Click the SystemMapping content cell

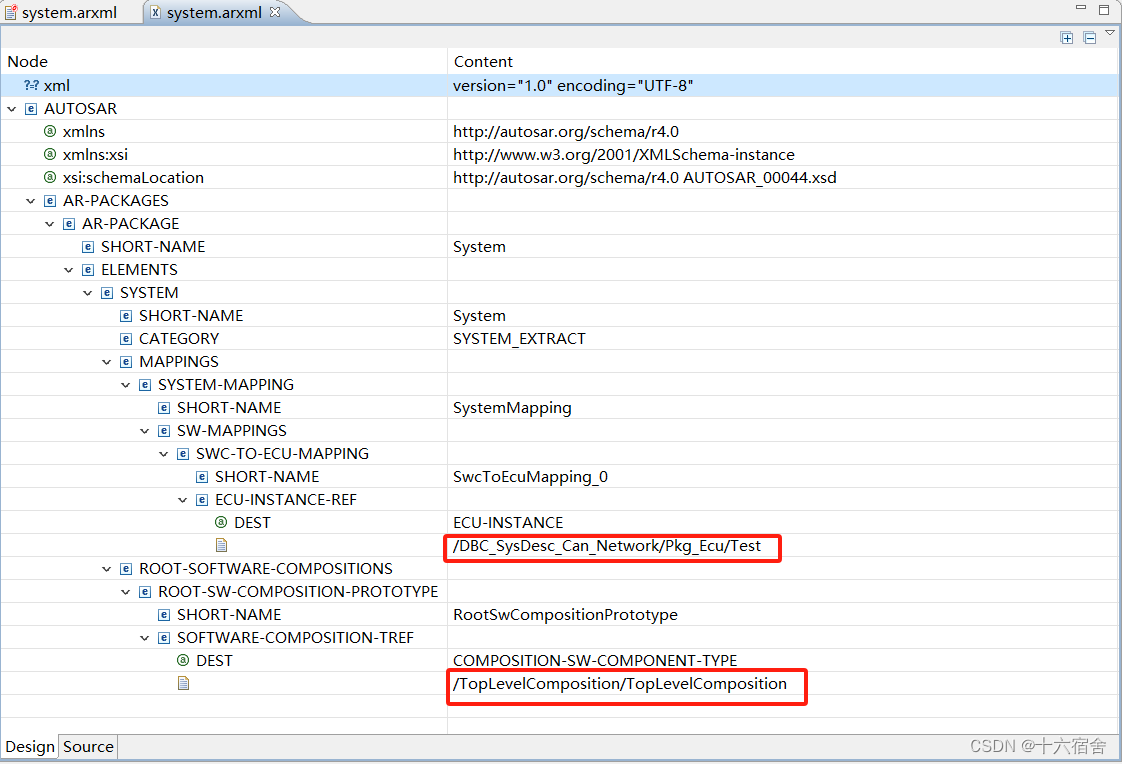512,408
